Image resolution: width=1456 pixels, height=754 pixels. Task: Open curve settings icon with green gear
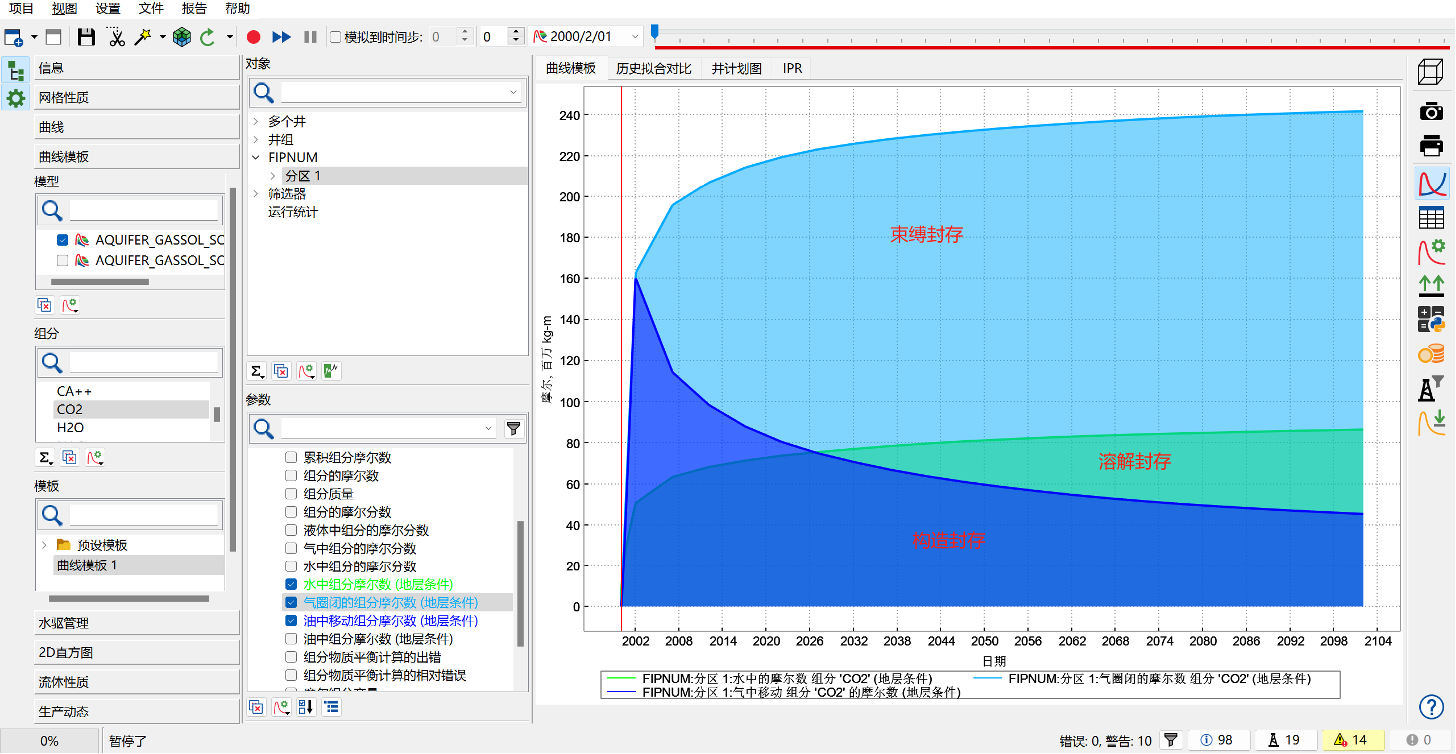pos(1432,251)
